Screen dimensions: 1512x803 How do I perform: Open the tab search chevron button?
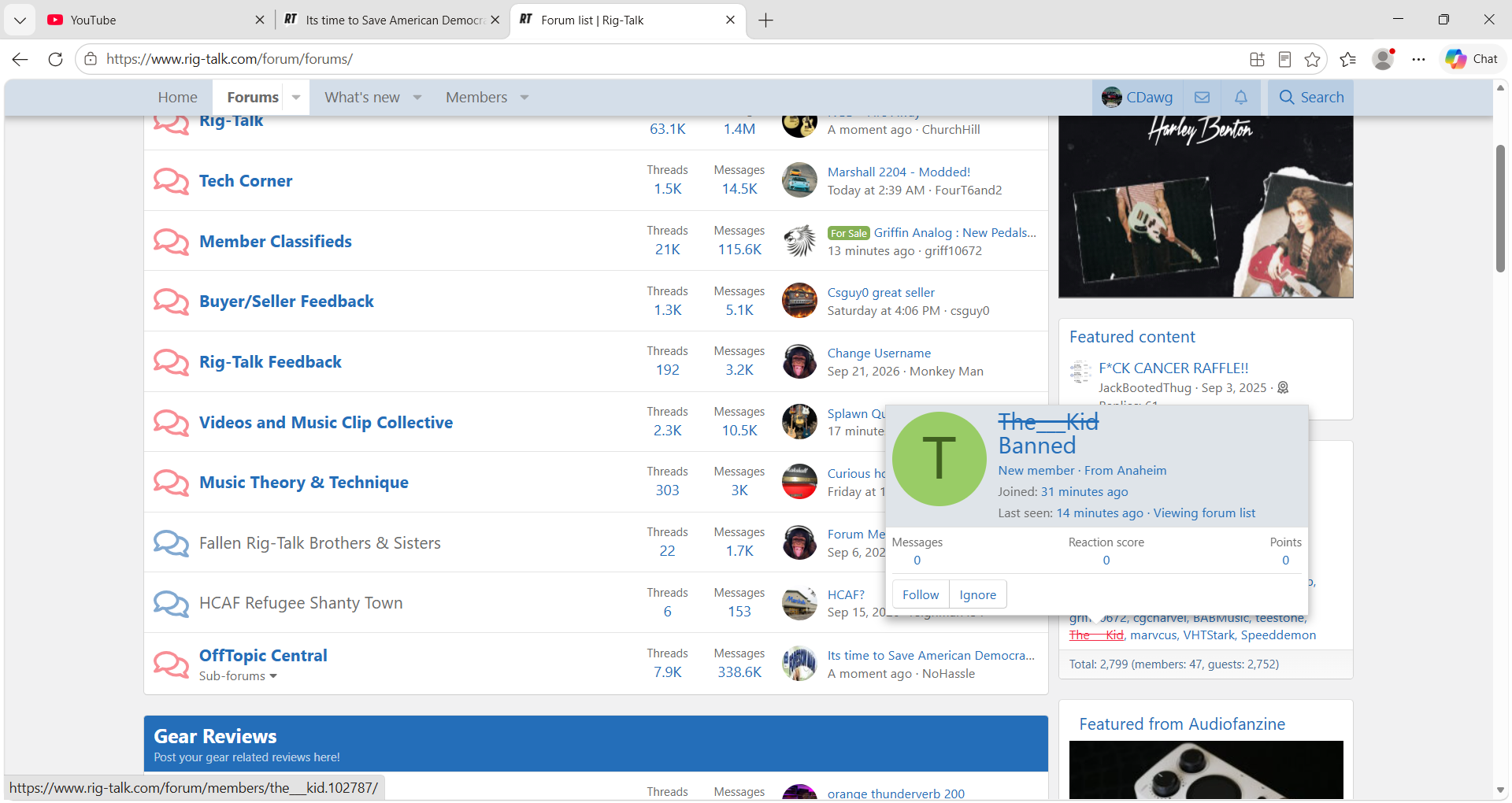pyautogui.click(x=20, y=20)
